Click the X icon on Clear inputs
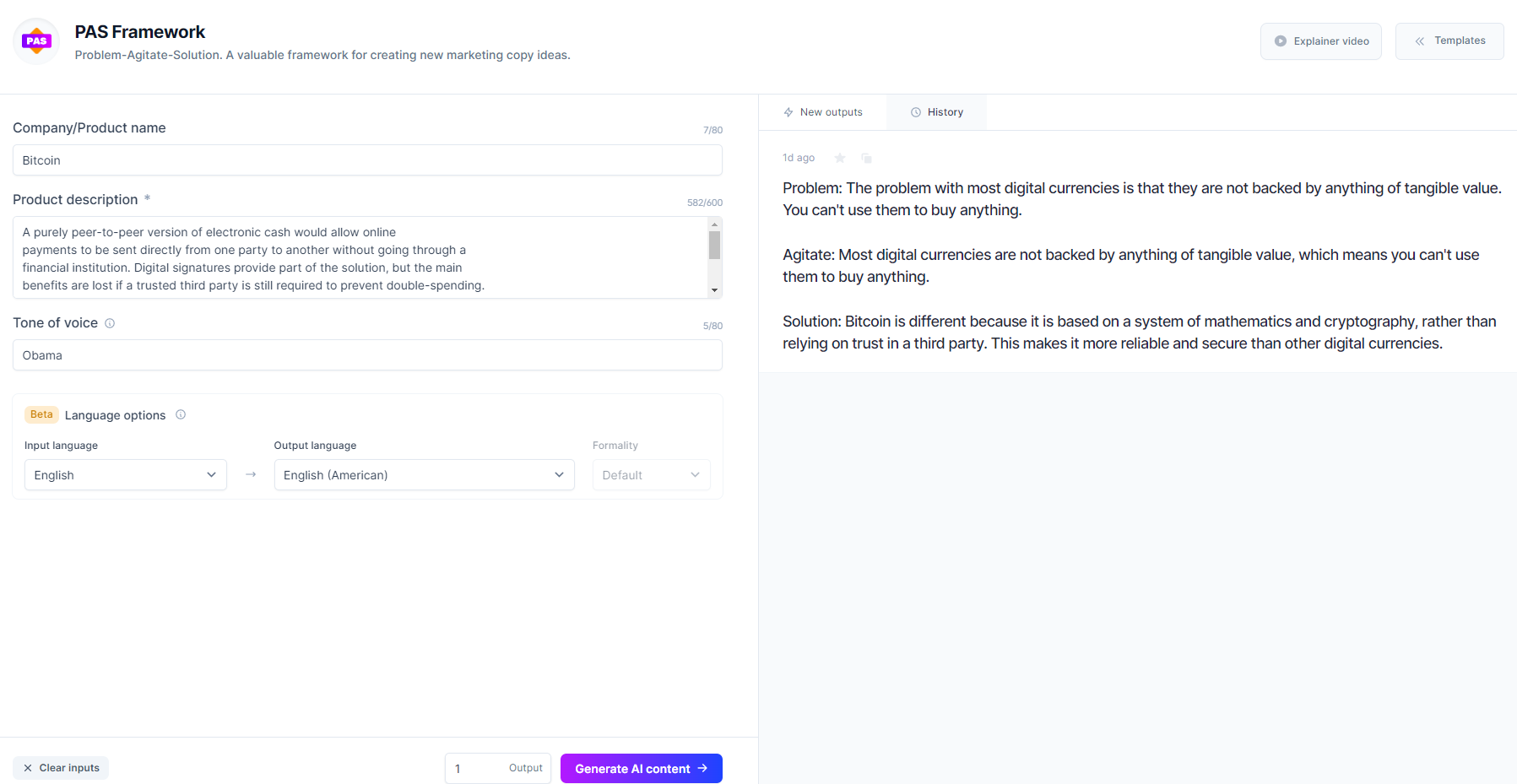 tap(27, 768)
